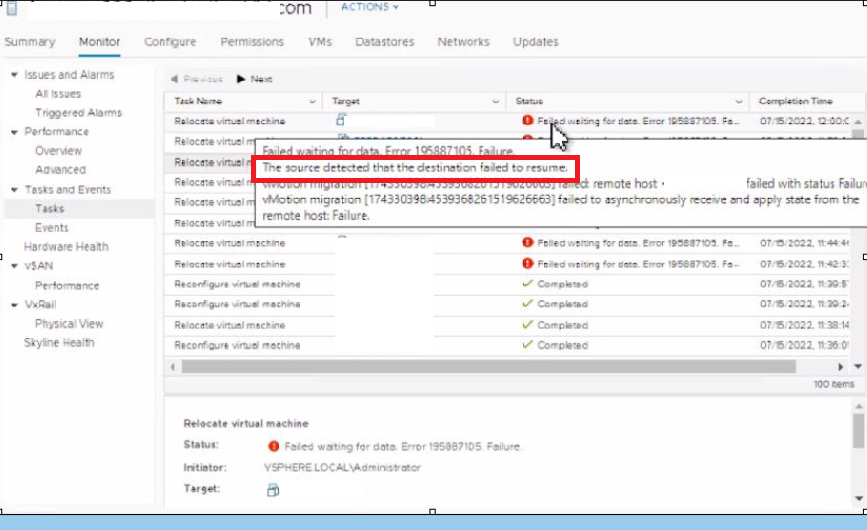The width and height of the screenshot is (867, 530).
Task: Click the red error icon in first row
Action: [x=527, y=120]
